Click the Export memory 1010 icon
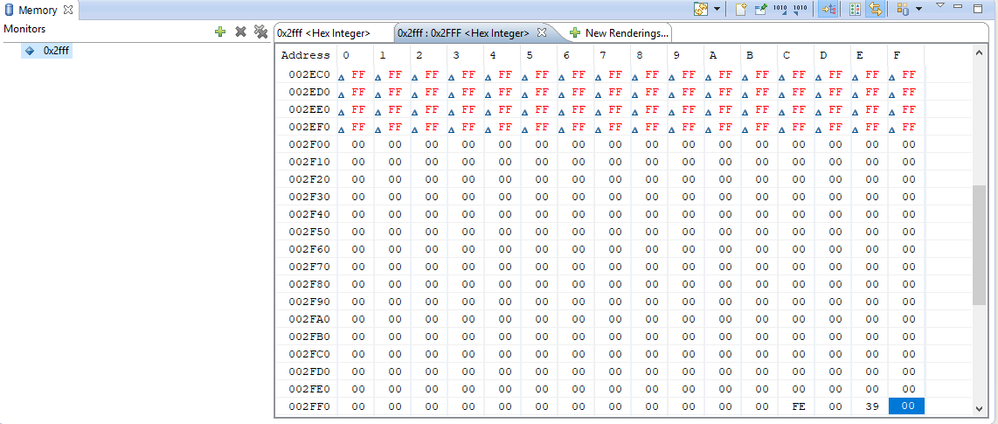Screen dimensions: 998x424 800,9
